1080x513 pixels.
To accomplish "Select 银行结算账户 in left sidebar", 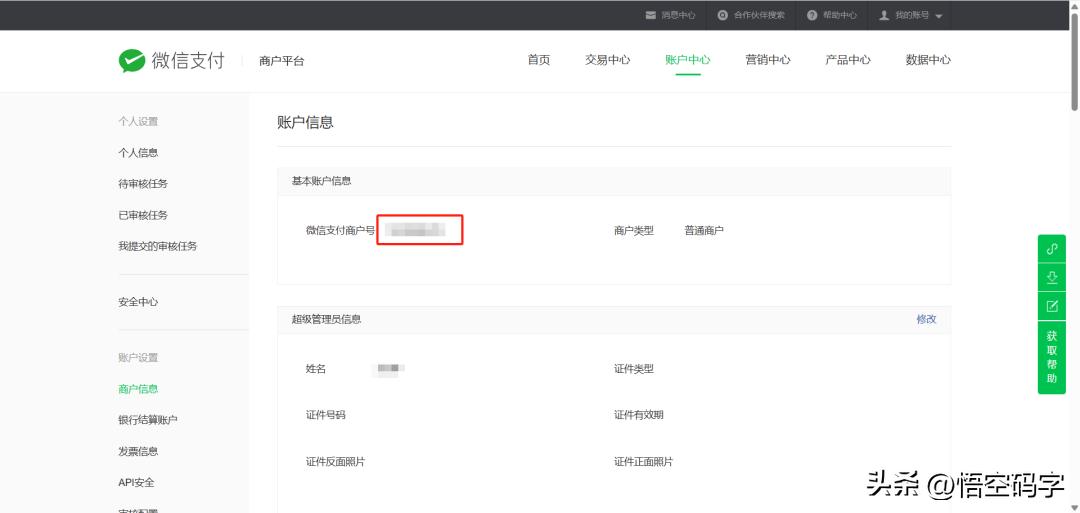I will (x=147, y=420).
